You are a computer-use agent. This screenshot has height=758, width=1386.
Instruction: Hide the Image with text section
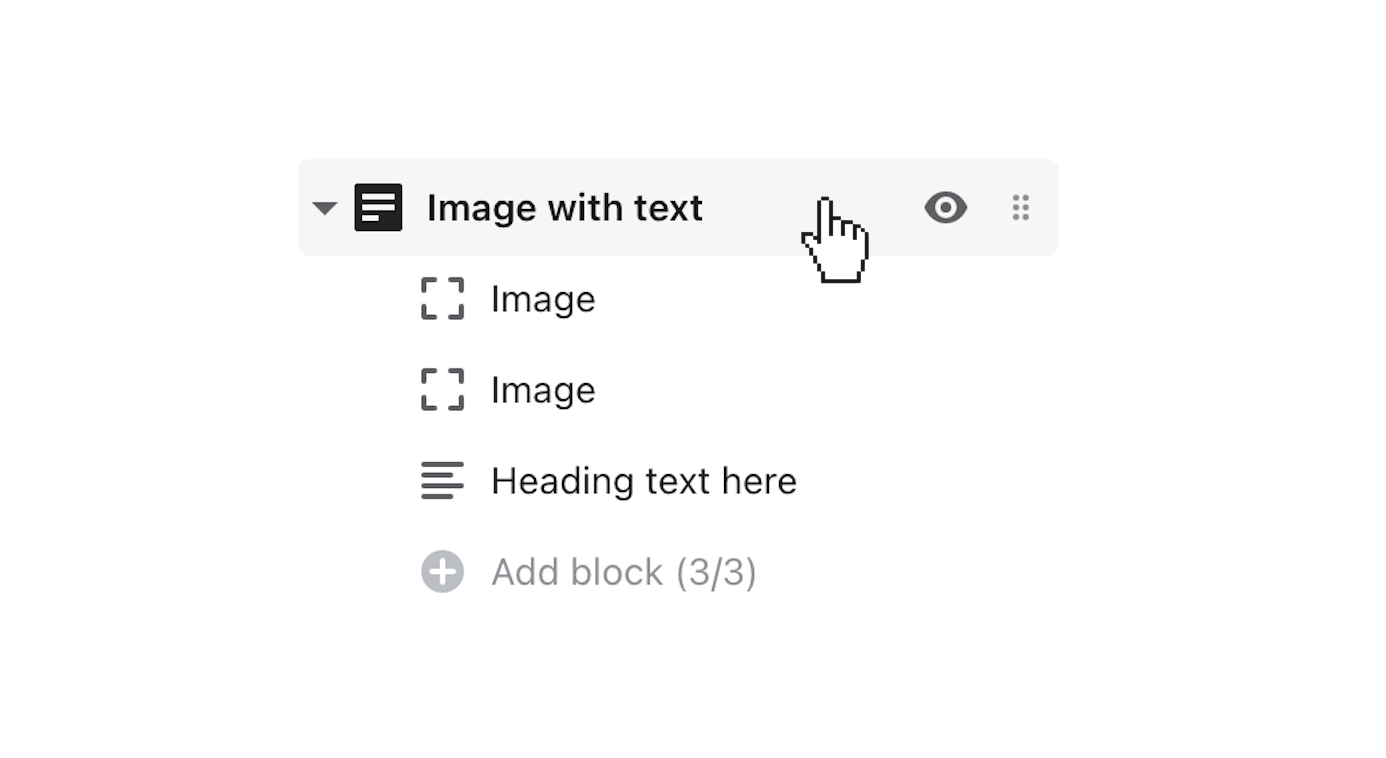click(x=945, y=208)
